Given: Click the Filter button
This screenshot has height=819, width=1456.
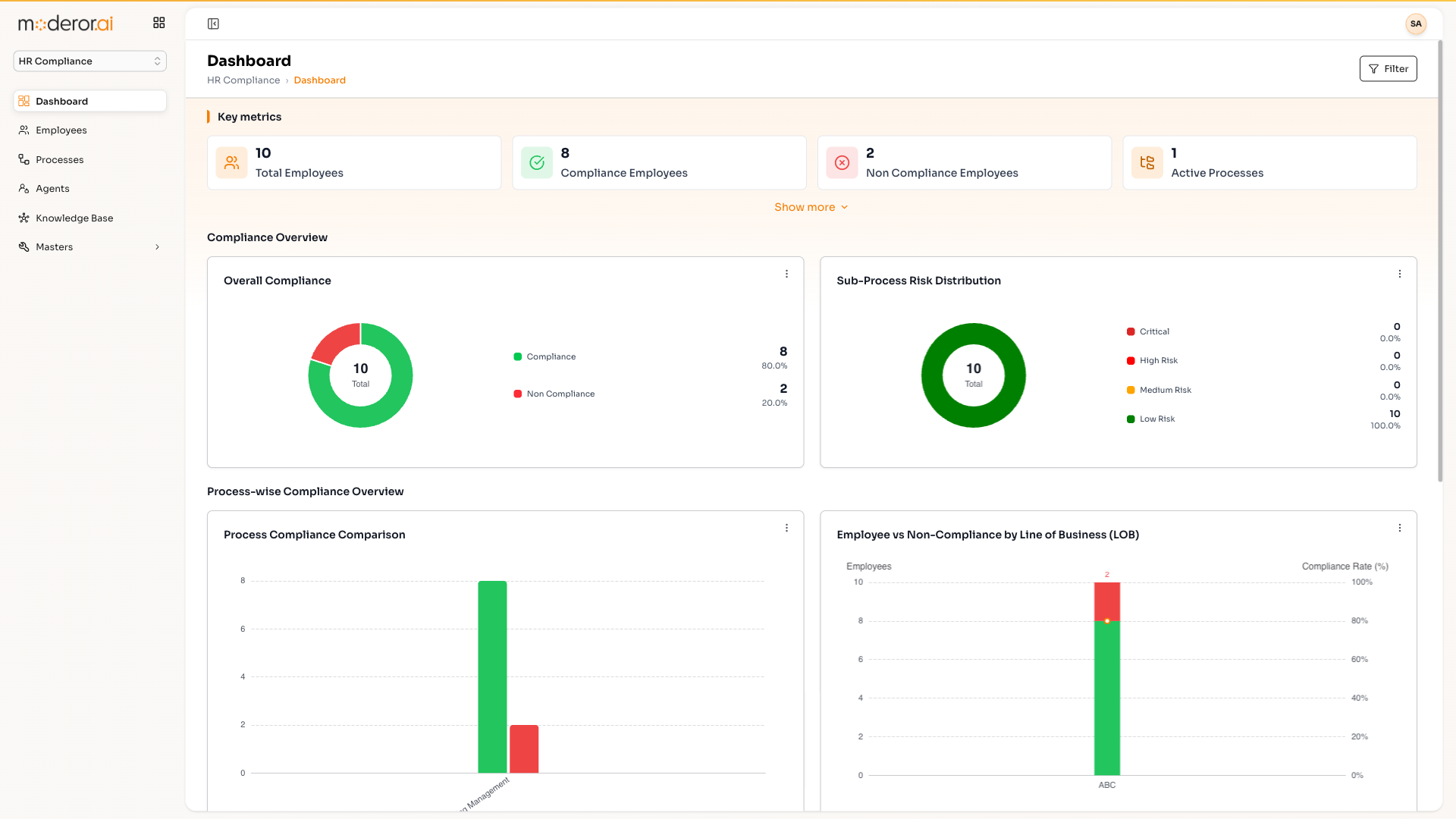Looking at the screenshot, I should click(x=1388, y=69).
